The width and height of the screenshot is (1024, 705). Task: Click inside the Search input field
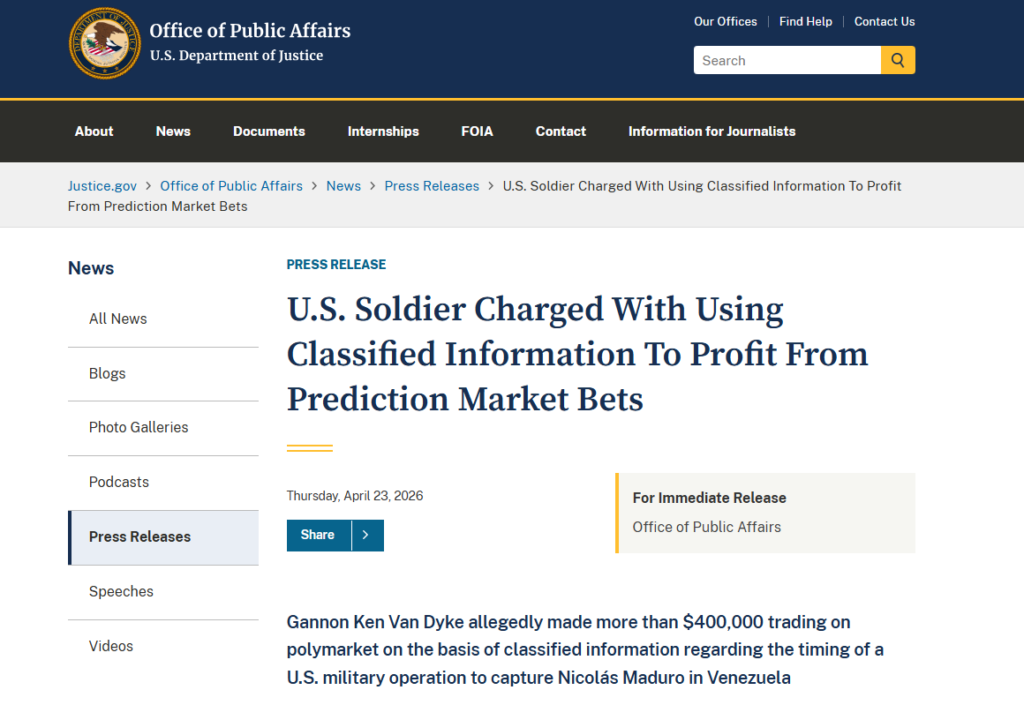[787, 60]
